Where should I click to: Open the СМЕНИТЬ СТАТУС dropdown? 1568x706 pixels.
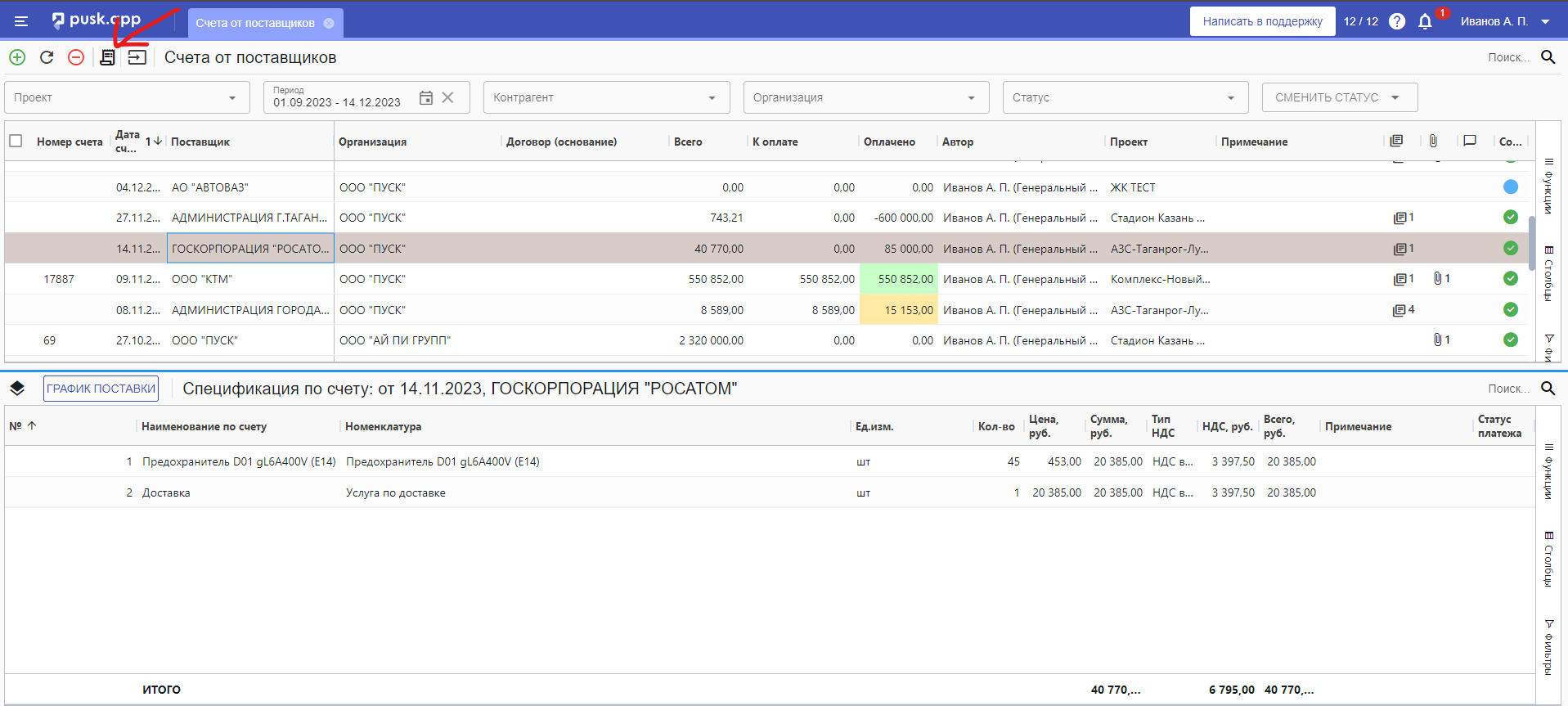pyautogui.click(x=1339, y=97)
